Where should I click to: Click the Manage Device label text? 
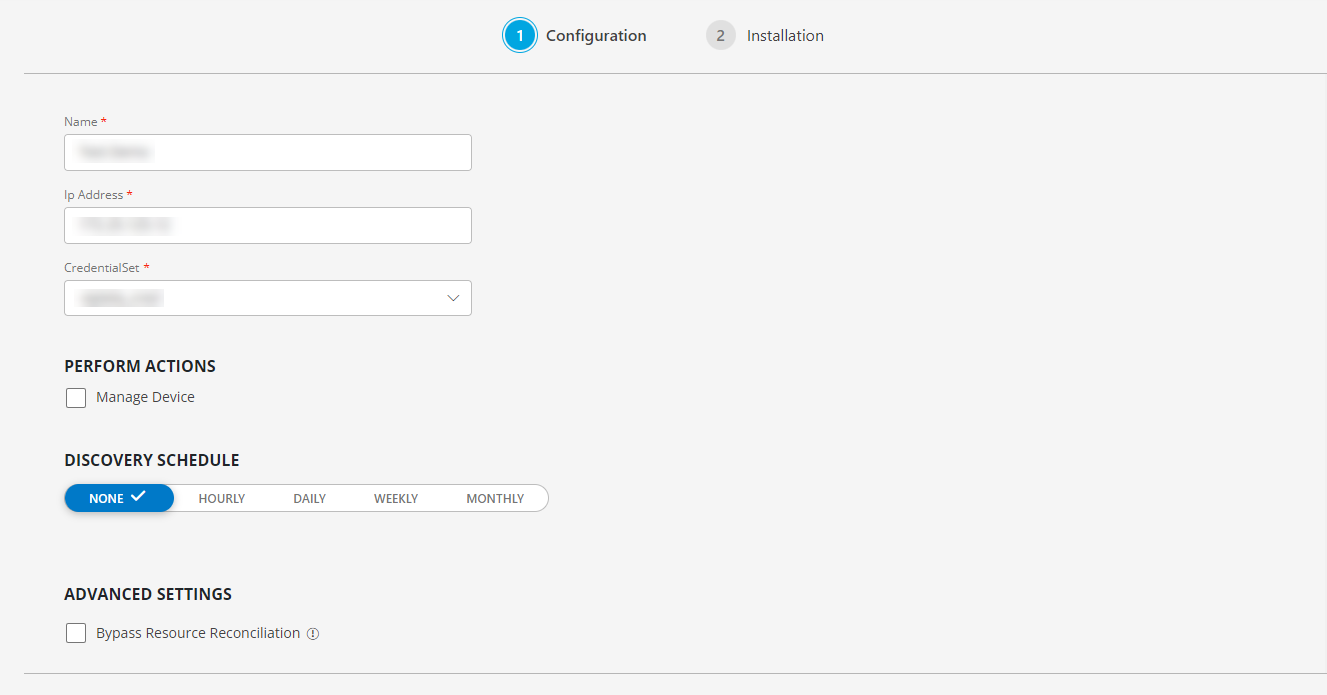click(143, 397)
